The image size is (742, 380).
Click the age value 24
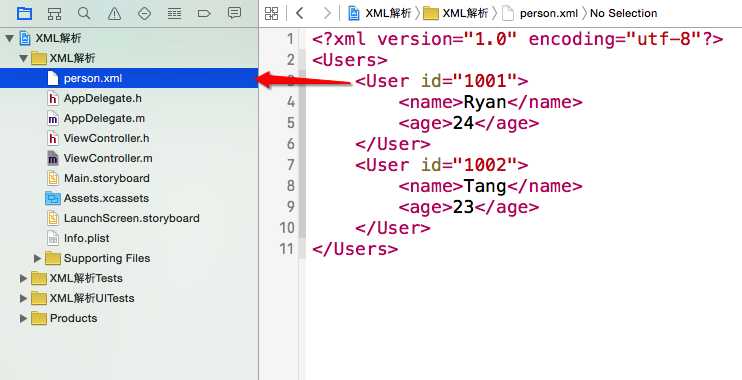(463, 123)
